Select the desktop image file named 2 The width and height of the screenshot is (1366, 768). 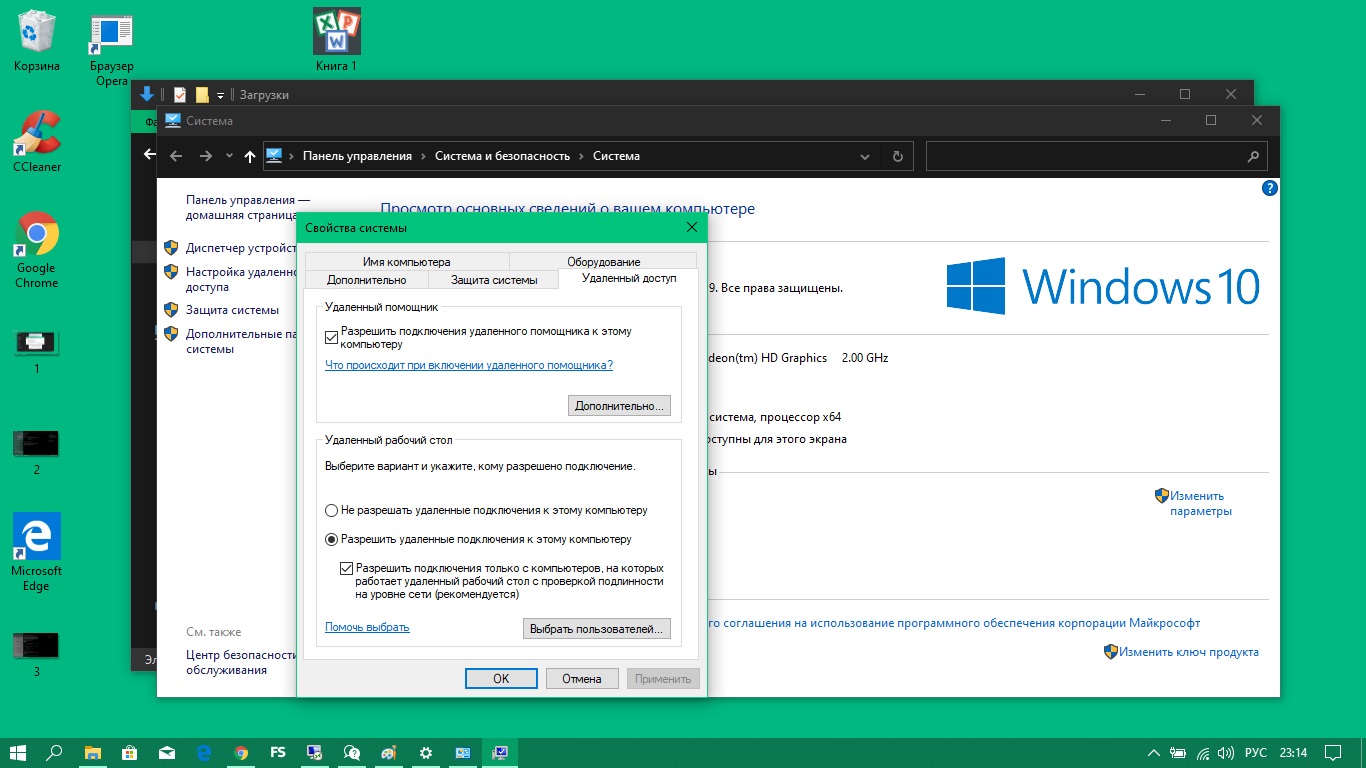click(37, 452)
